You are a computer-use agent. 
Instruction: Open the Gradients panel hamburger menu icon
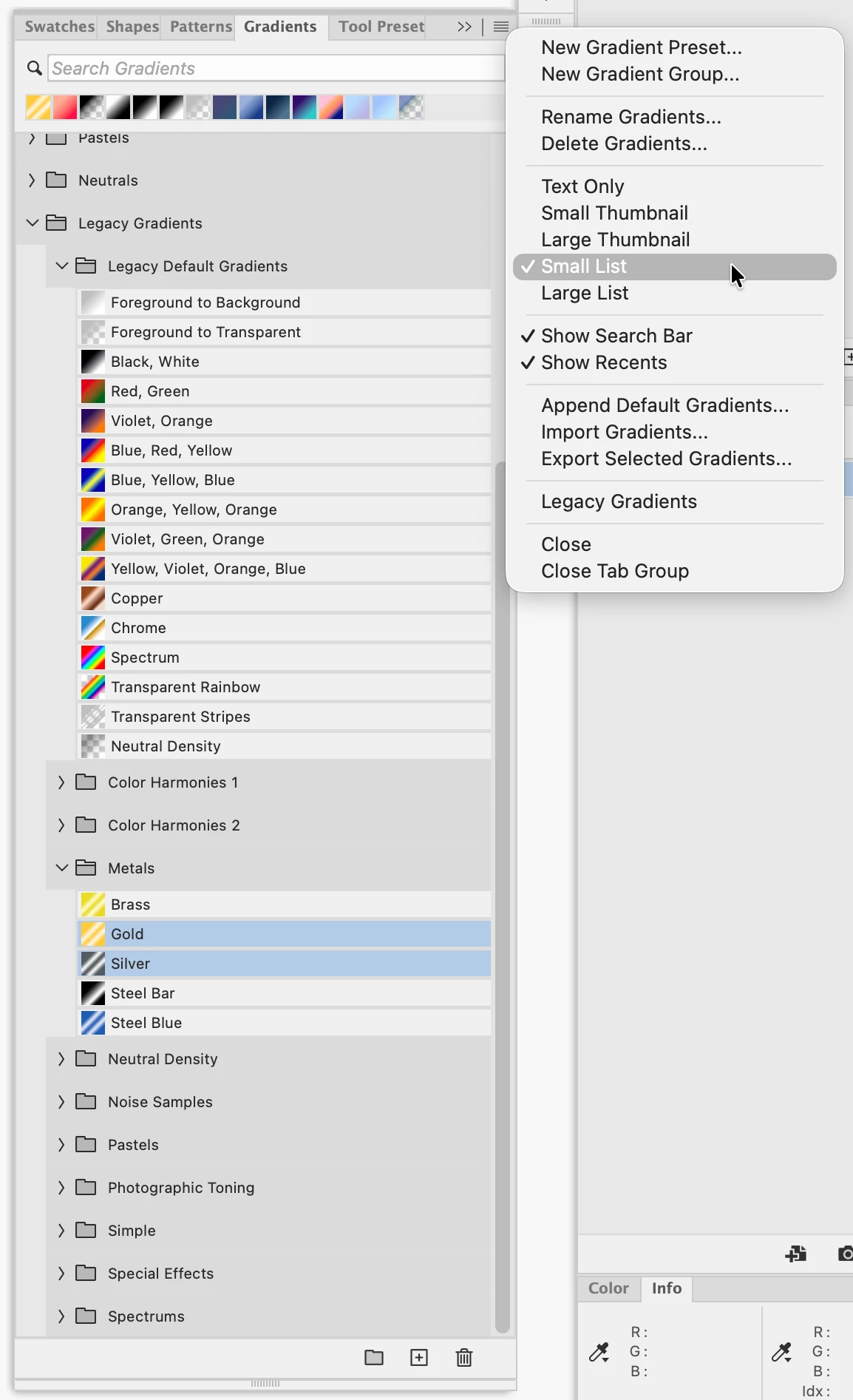pos(501,27)
